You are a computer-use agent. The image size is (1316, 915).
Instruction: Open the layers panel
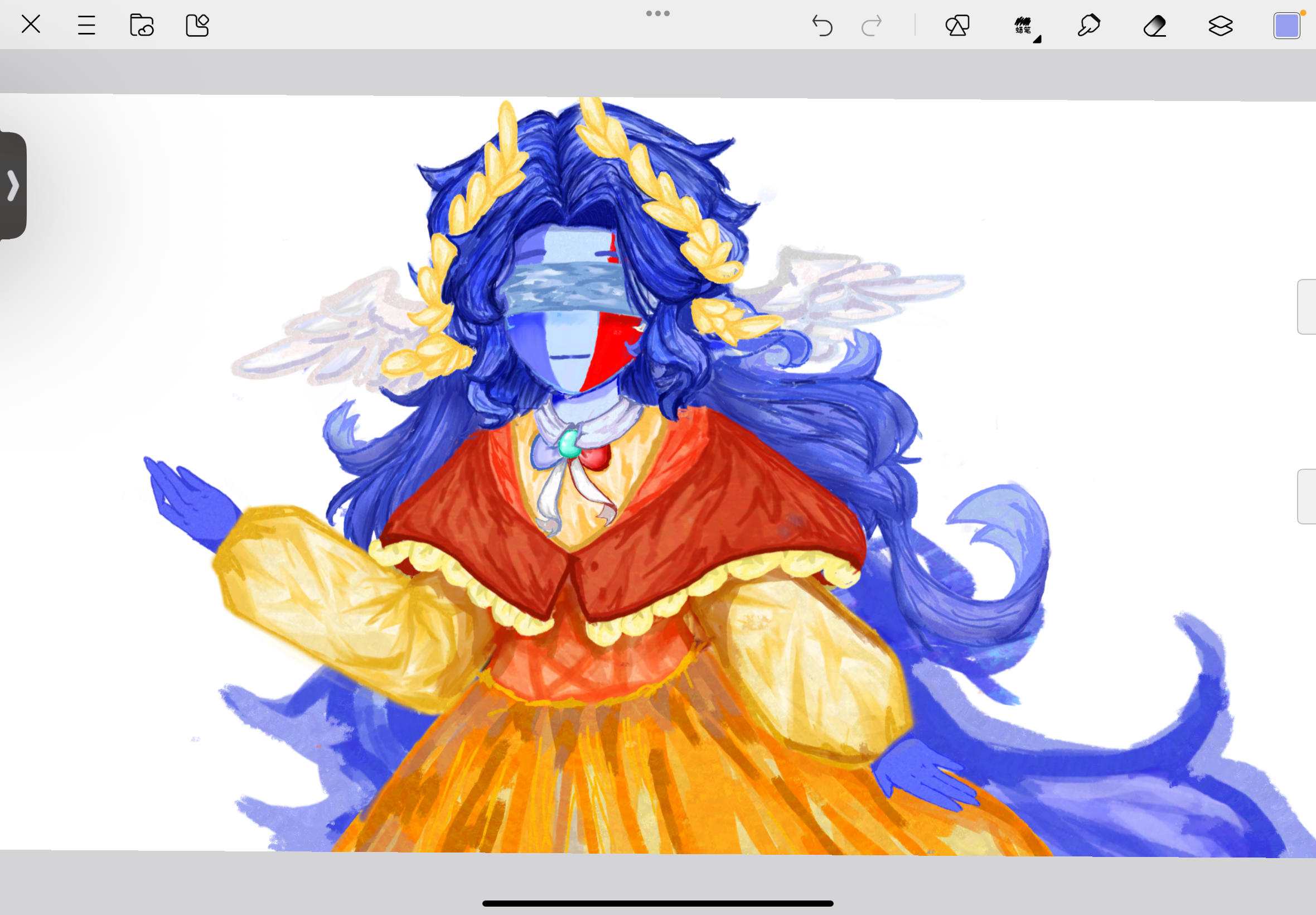pos(1220,25)
